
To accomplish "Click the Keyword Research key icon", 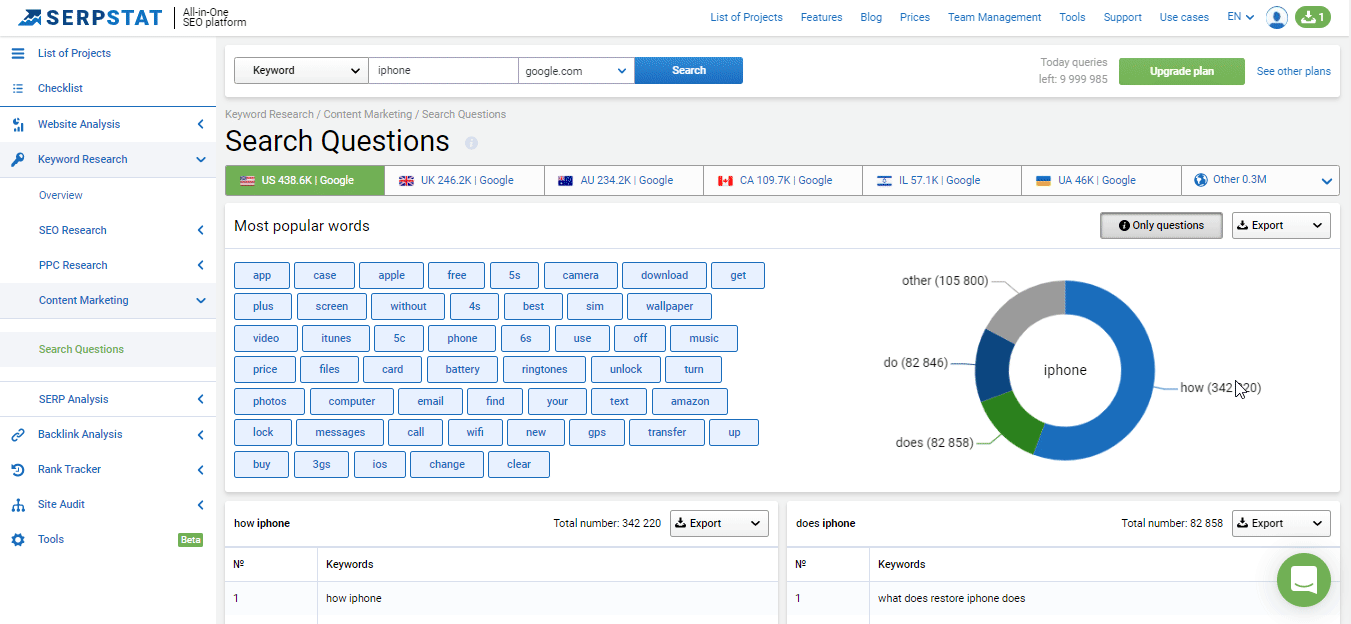I will coord(18,159).
